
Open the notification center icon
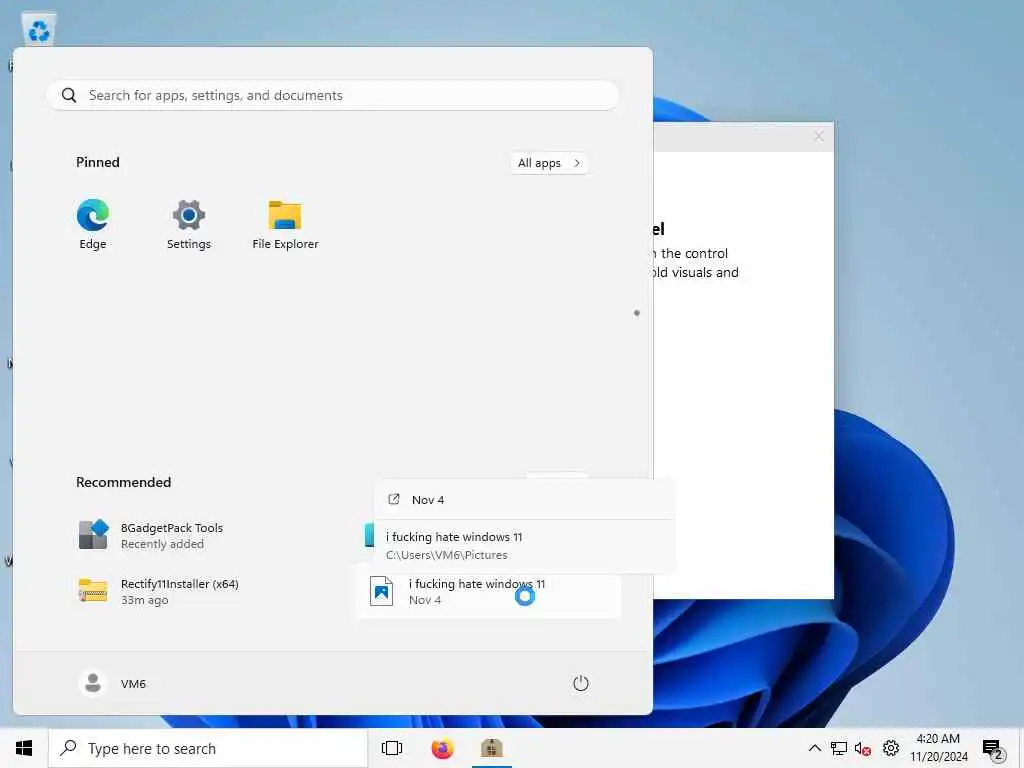click(x=993, y=749)
